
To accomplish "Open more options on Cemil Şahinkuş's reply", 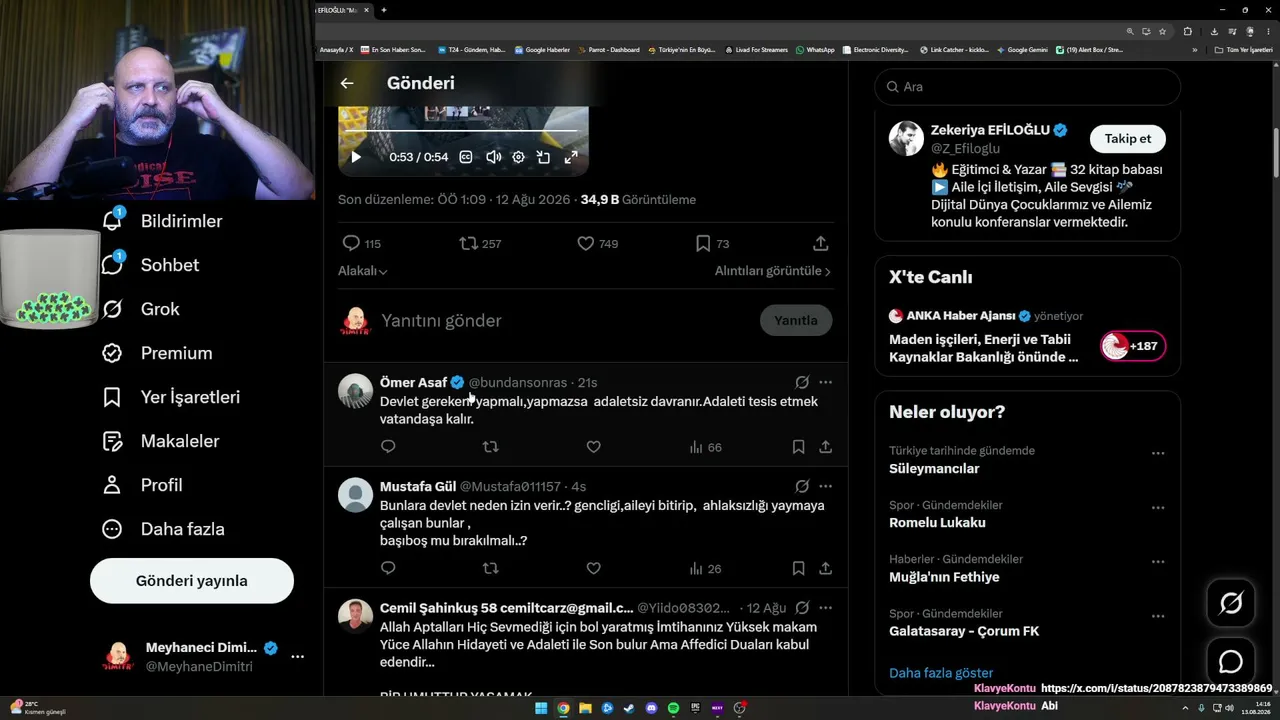I will 825,608.
